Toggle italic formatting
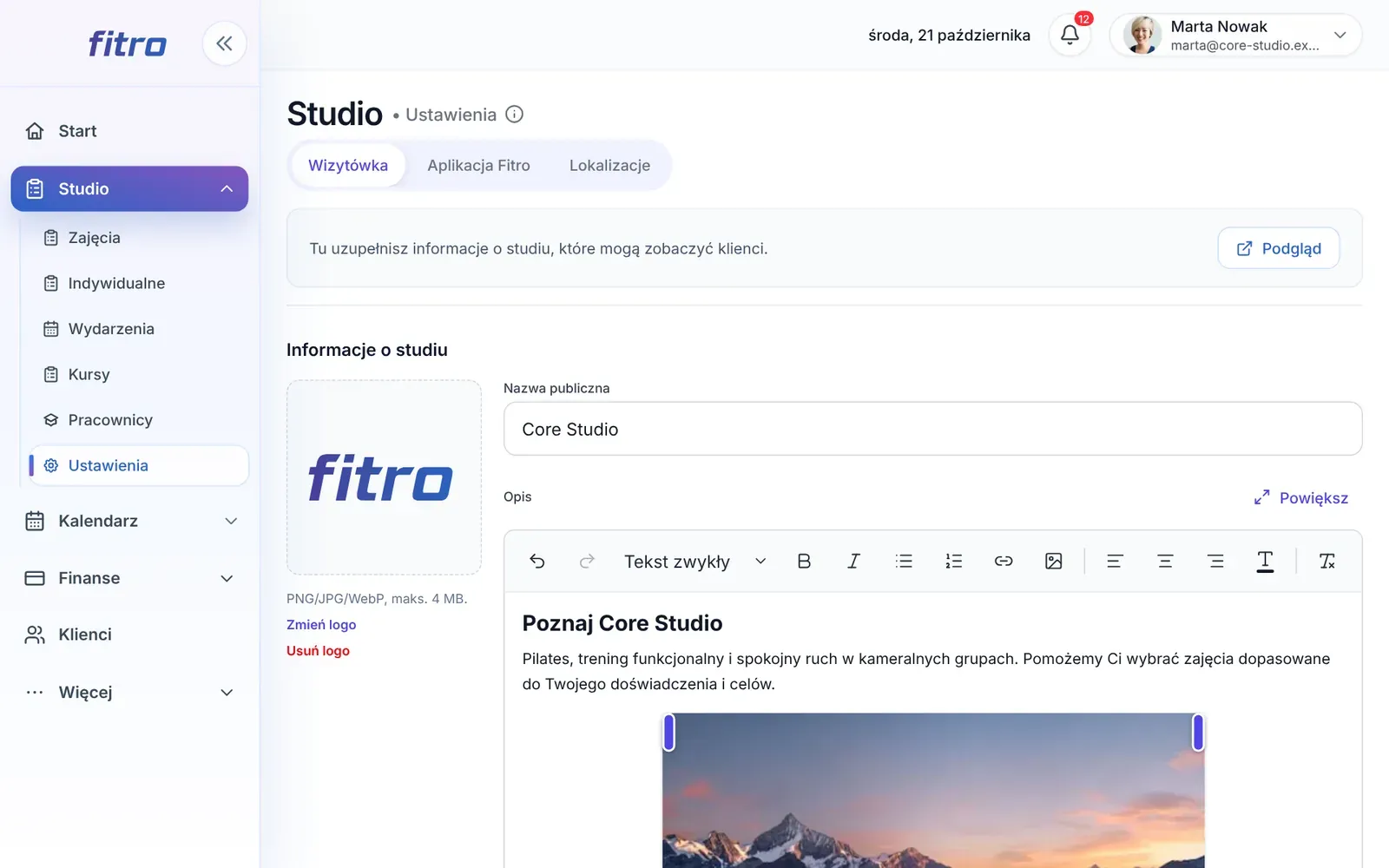The height and width of the screenshot is (868, 1389). coord(854,562)
